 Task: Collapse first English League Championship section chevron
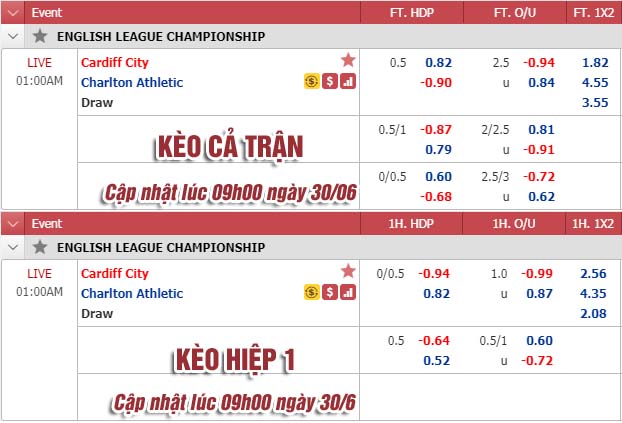(13, 37)
